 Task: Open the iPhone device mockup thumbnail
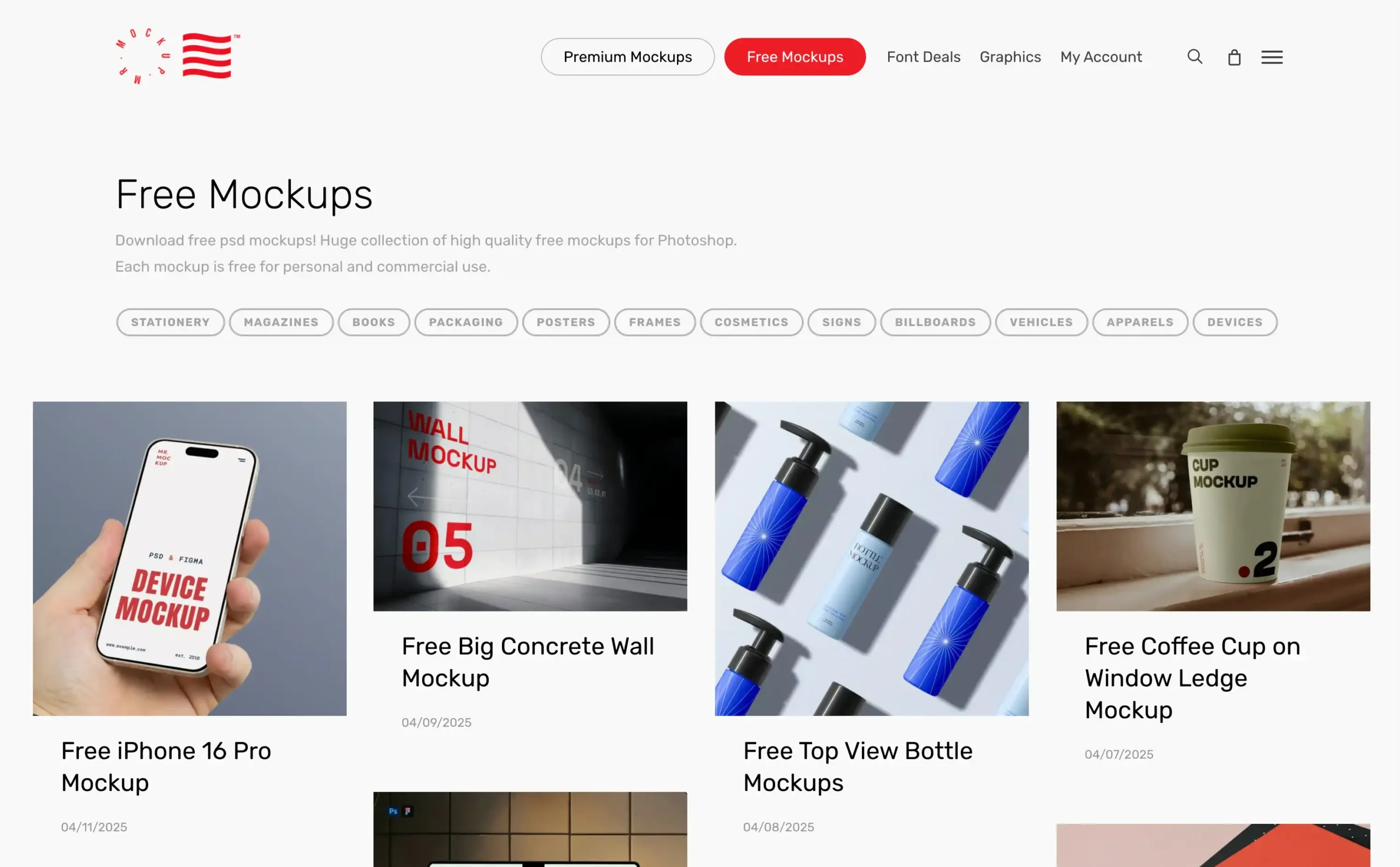pos(189,558)
